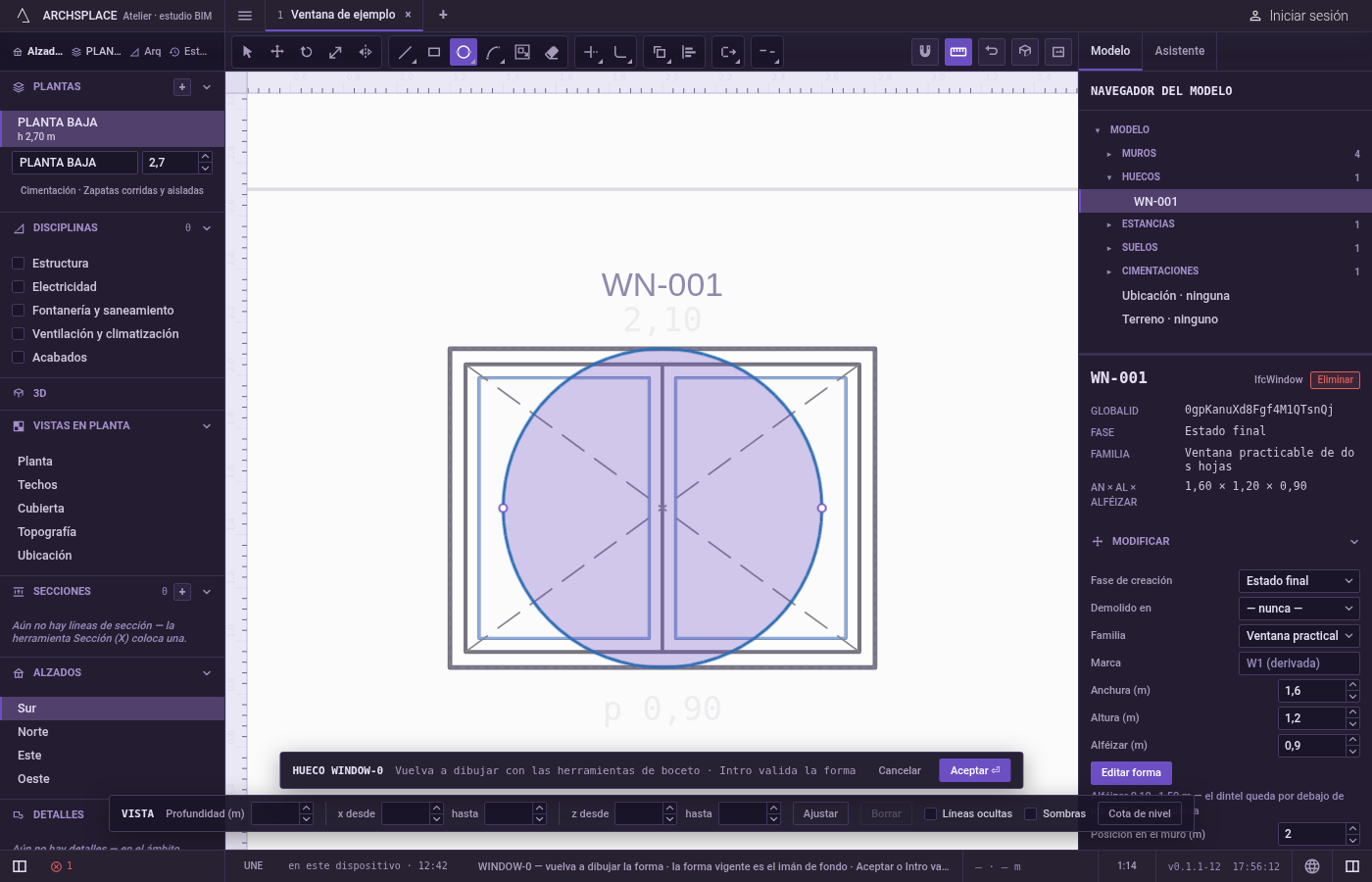Toggle the magnet snap icon
1372x882 pixels.
(x=925, y=52)
